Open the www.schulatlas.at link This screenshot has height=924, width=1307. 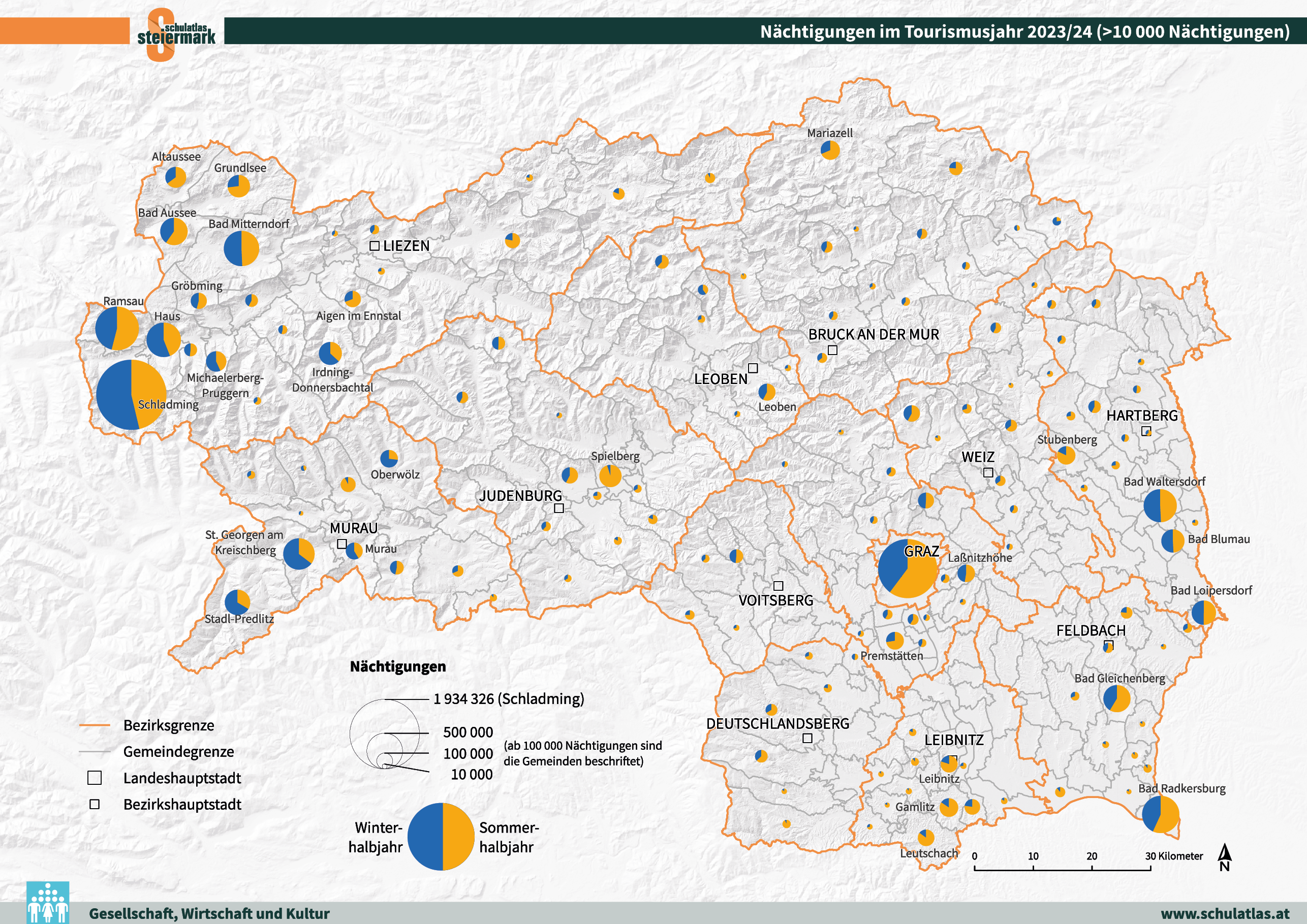(1225, 914)
